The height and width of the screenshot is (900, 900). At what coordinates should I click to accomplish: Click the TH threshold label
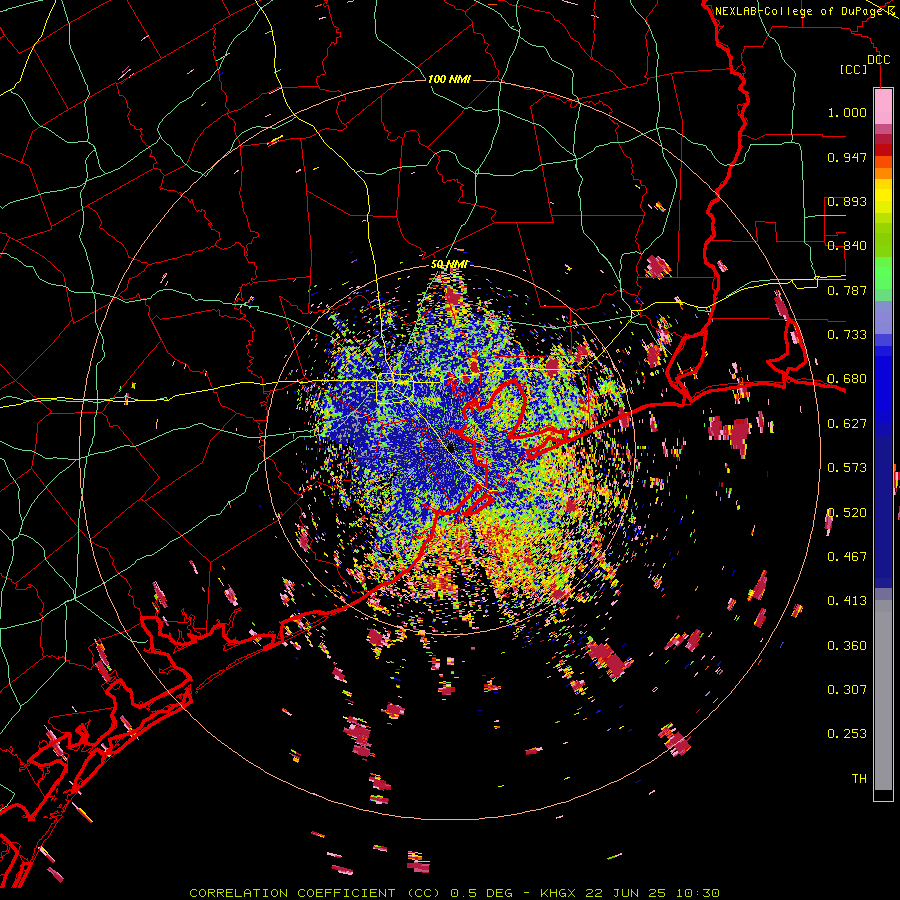pyautogui.click(x=859, y=779)
